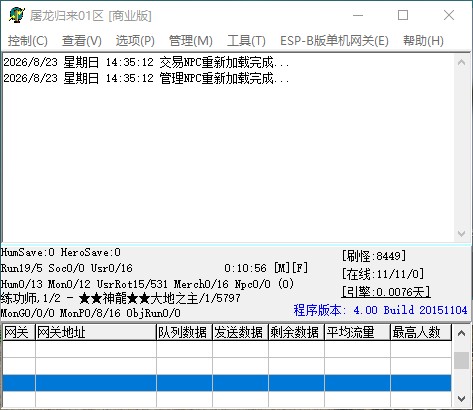Click the 队列数据 column header
The width and height of the screenshot is (473, 410).
point(184,332)
